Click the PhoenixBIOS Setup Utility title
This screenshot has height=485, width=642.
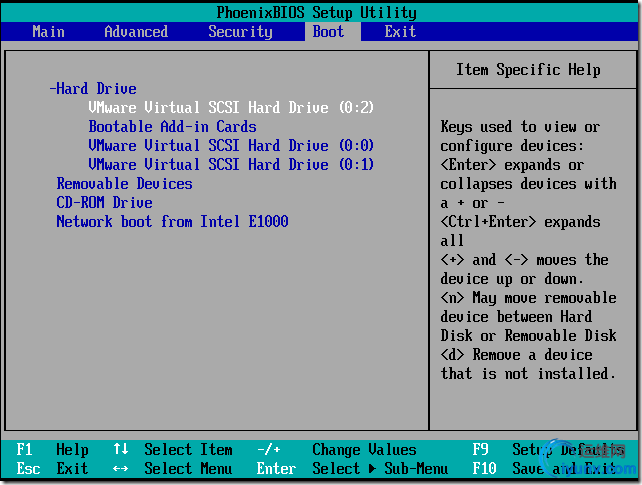coord(316,12)
